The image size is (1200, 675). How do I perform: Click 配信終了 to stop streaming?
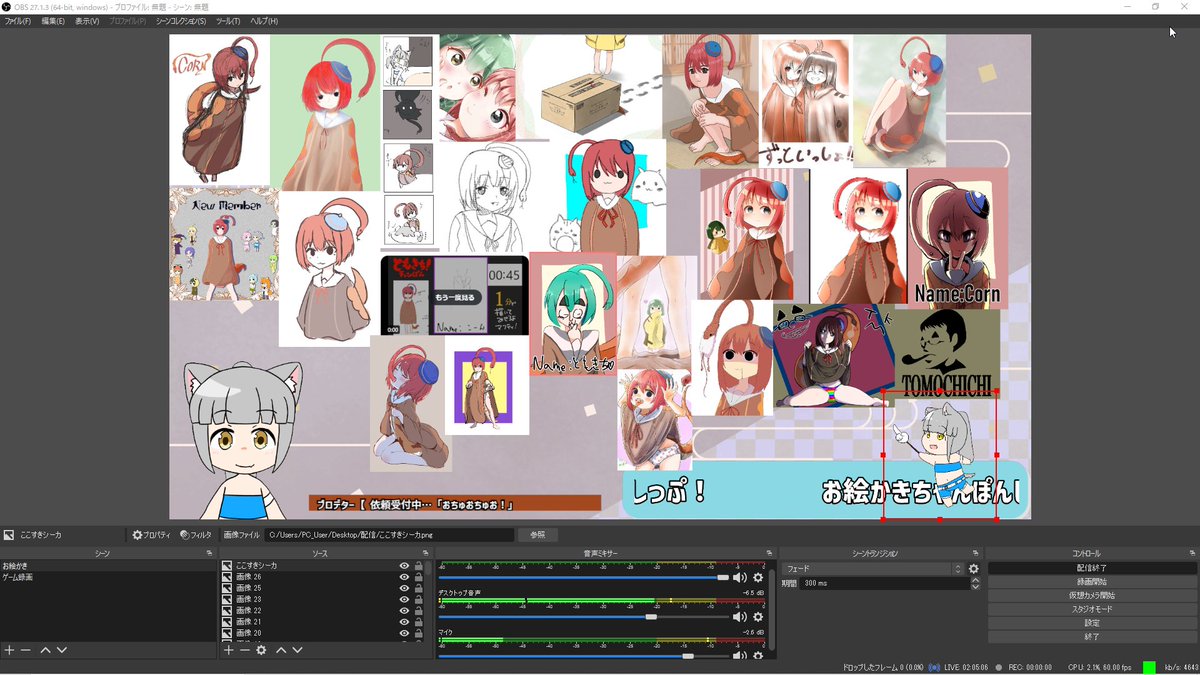point(1092,568)
